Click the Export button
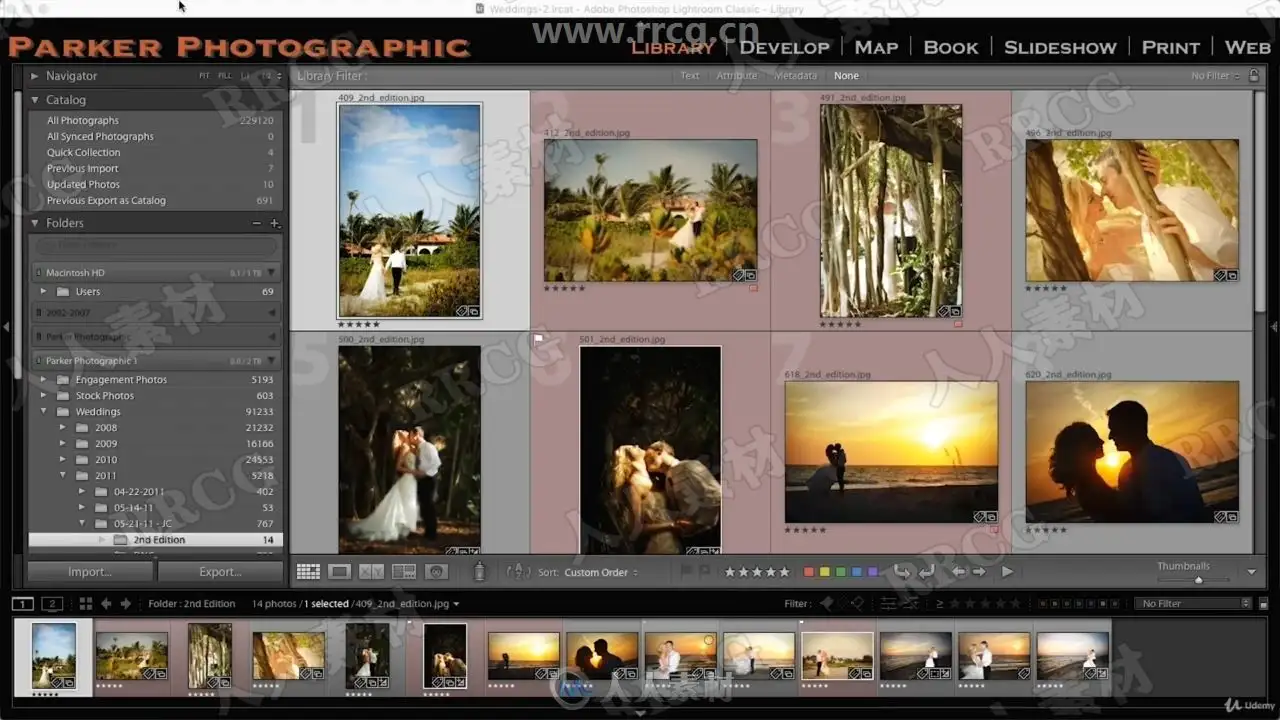This screenshot has width=1280, height=720. click(x=220, y=572)
